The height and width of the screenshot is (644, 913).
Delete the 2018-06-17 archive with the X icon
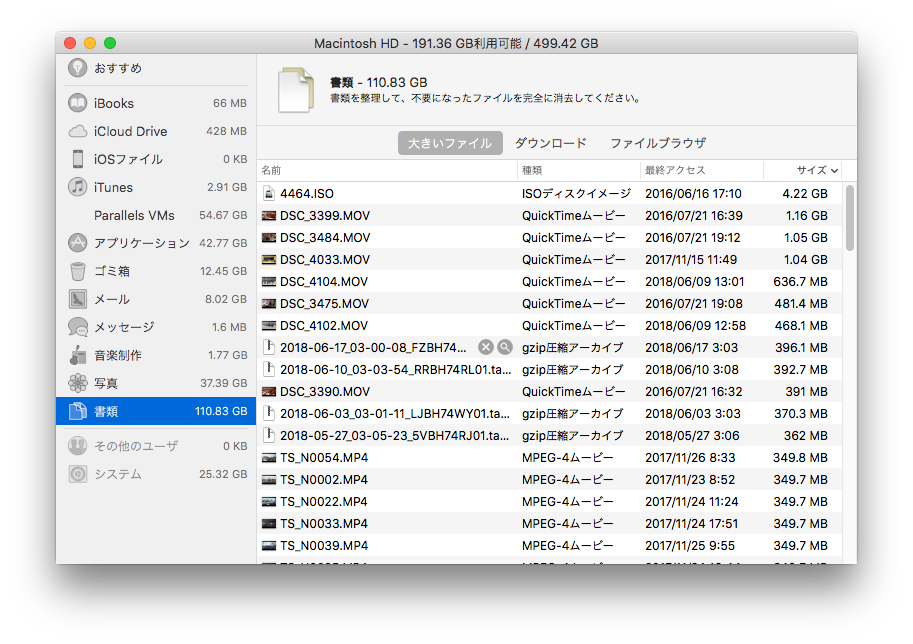tap(486, 348)
